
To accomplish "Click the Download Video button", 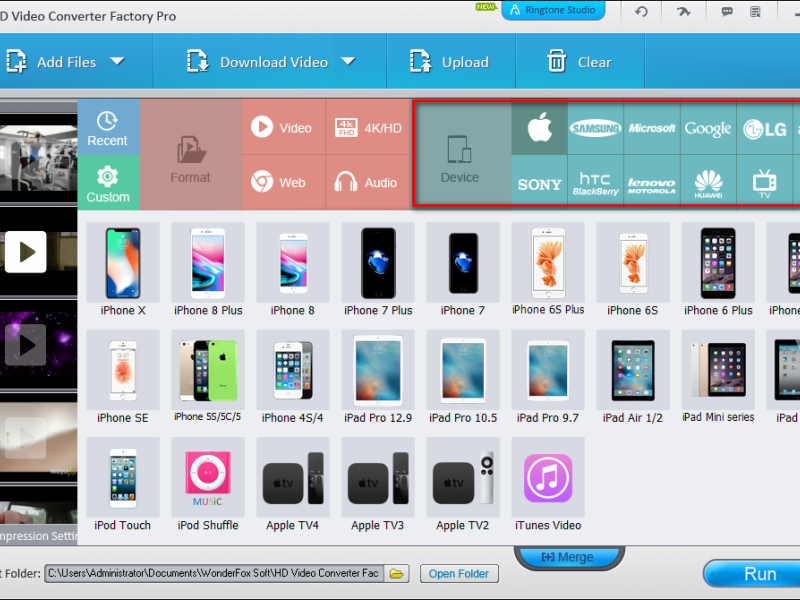I will coord(257,62).
